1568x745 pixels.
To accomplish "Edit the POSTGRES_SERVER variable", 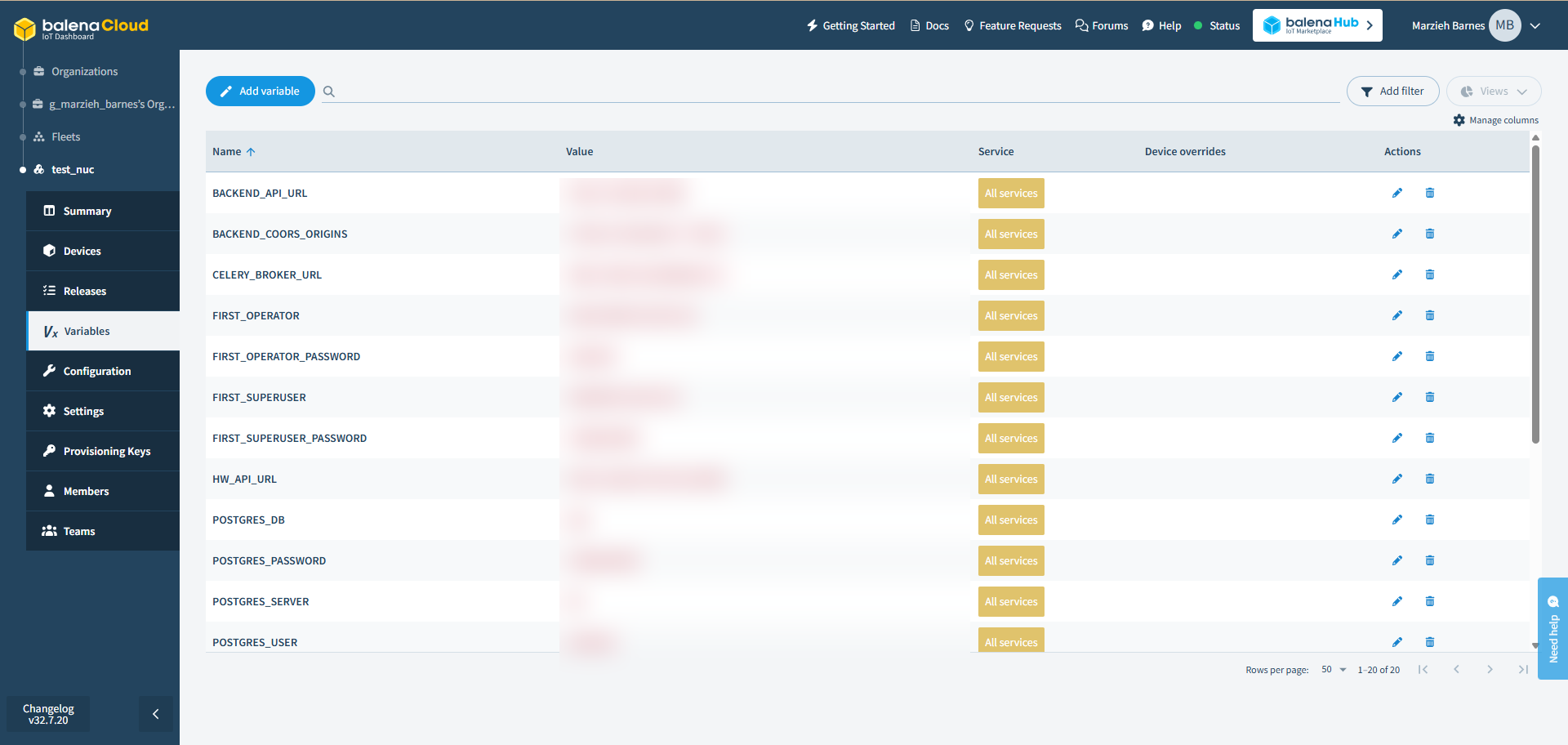I will pos(1397,601).
